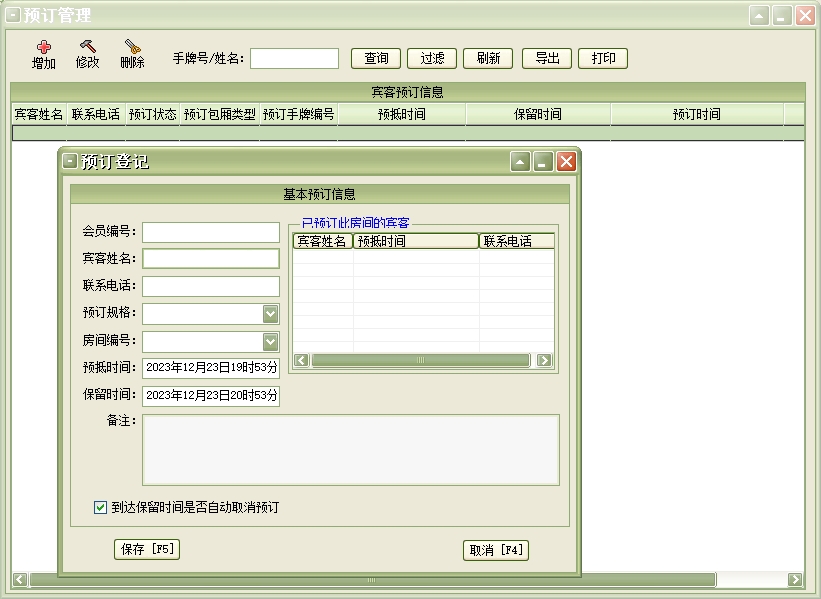
Task: Open the 房间编号 dropdown list
Action: tap(270, 342)
